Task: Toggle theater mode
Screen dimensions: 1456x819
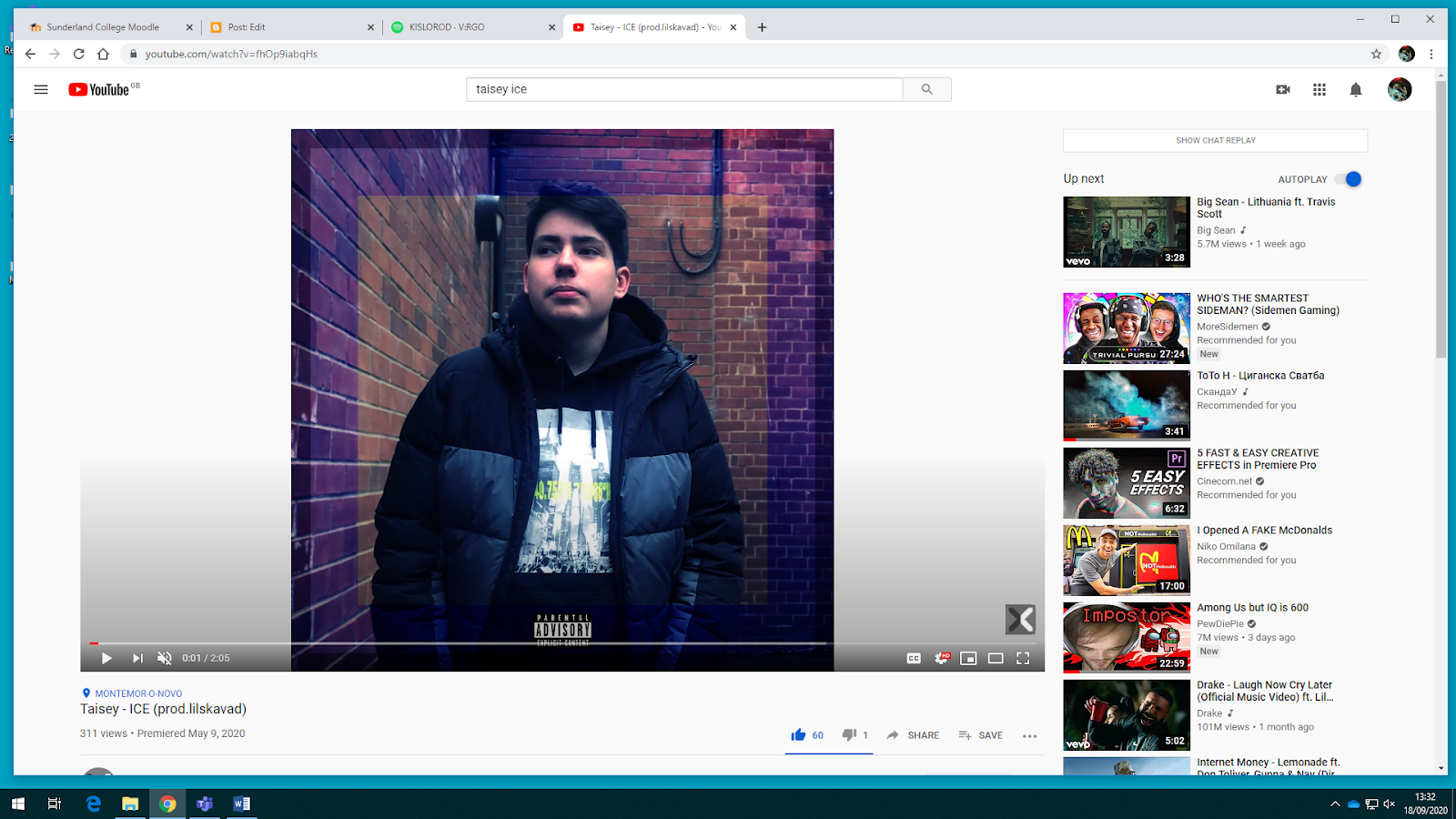Action: coord(996,658)
